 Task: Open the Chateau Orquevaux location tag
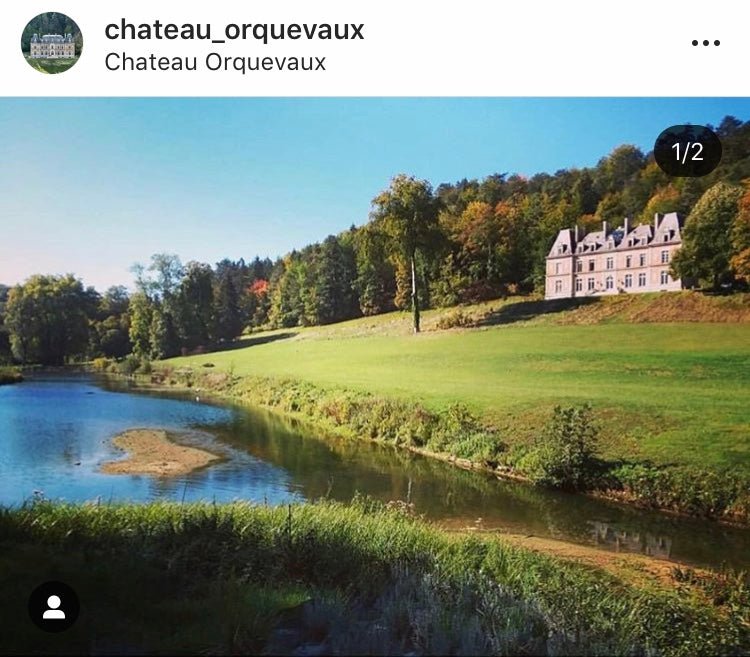[215, 62]
